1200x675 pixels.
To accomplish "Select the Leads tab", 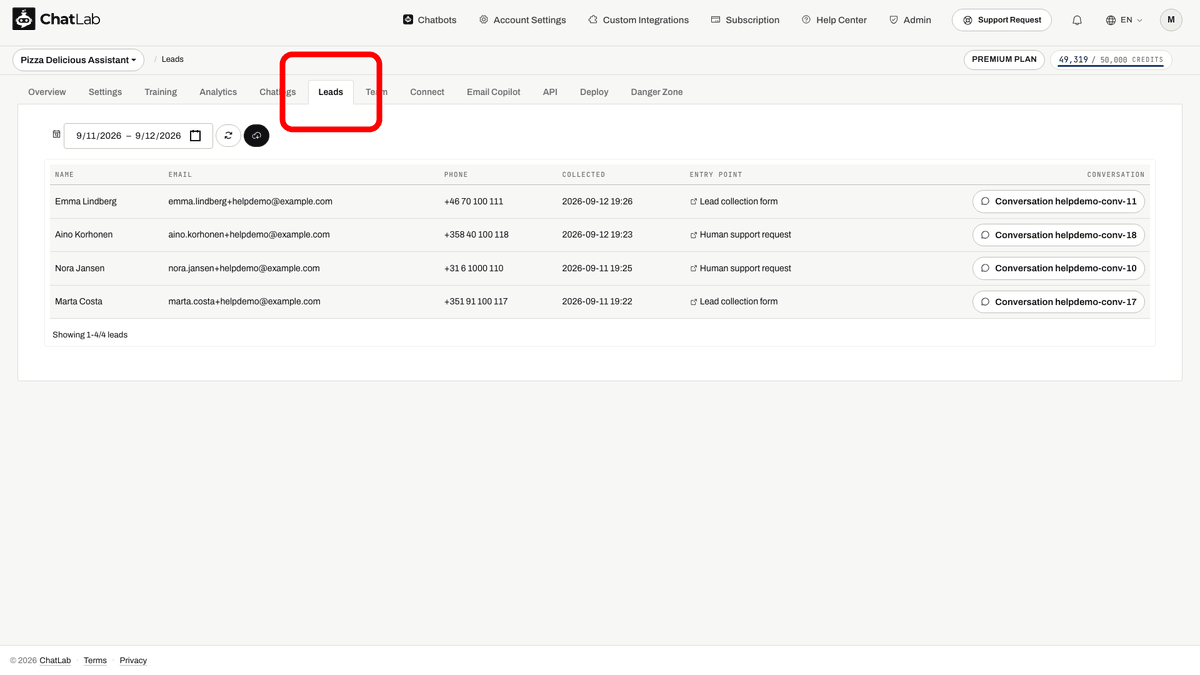I will (331, 92).
